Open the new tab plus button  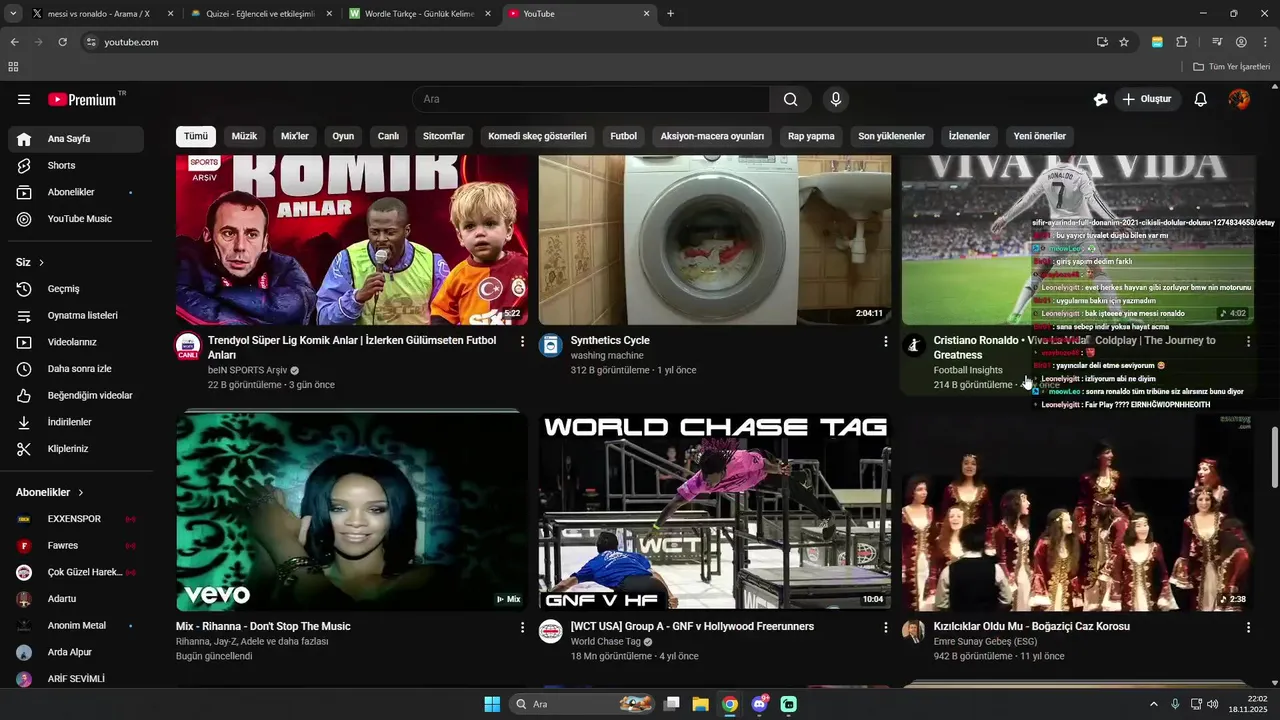point(670,14)
